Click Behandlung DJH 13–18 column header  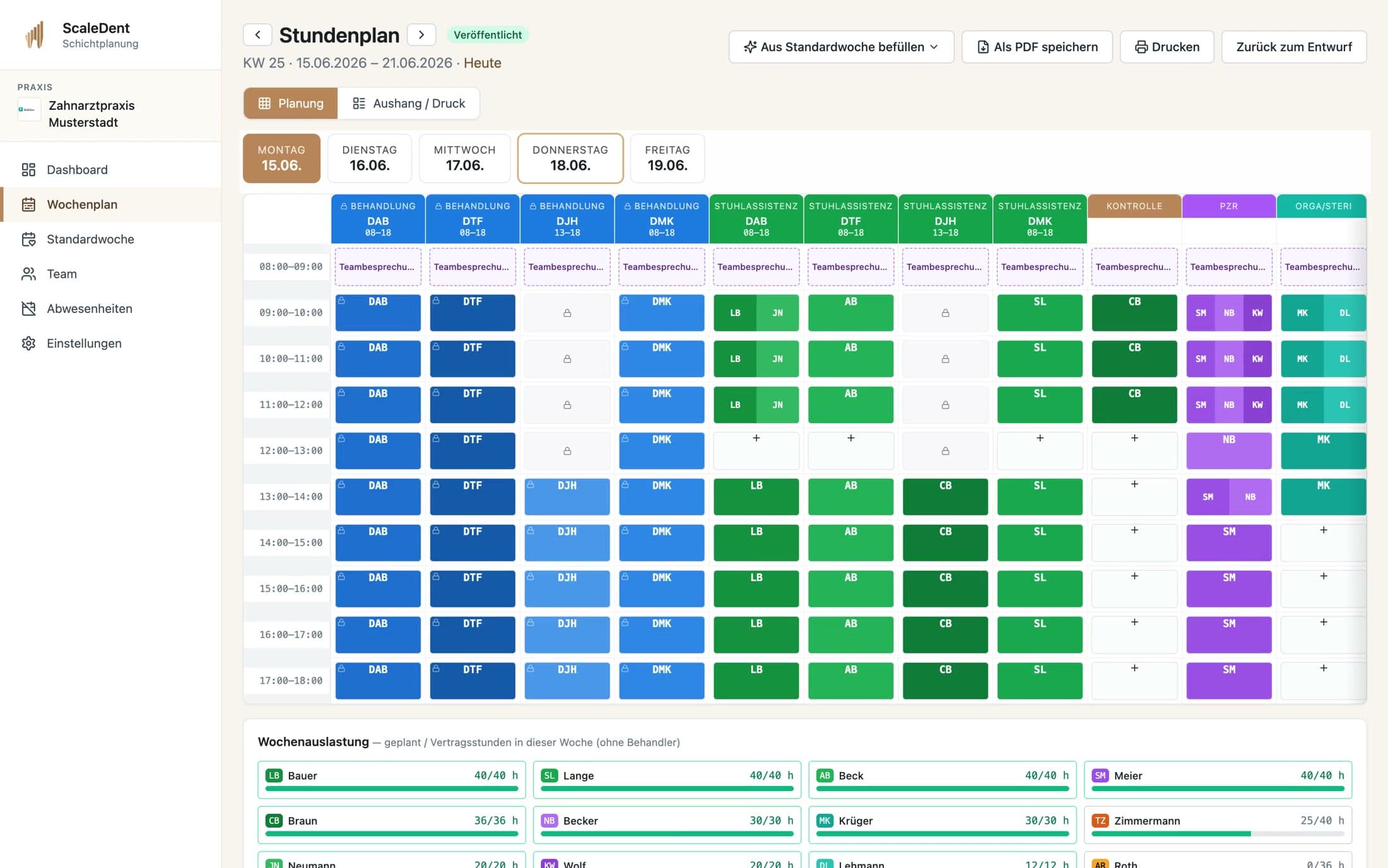coord(567,219)
